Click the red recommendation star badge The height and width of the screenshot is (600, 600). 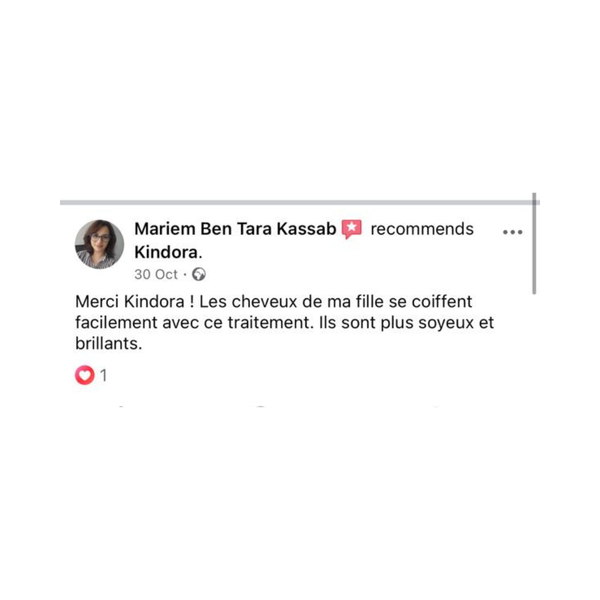pyautogui.click(x=351, y=229)
